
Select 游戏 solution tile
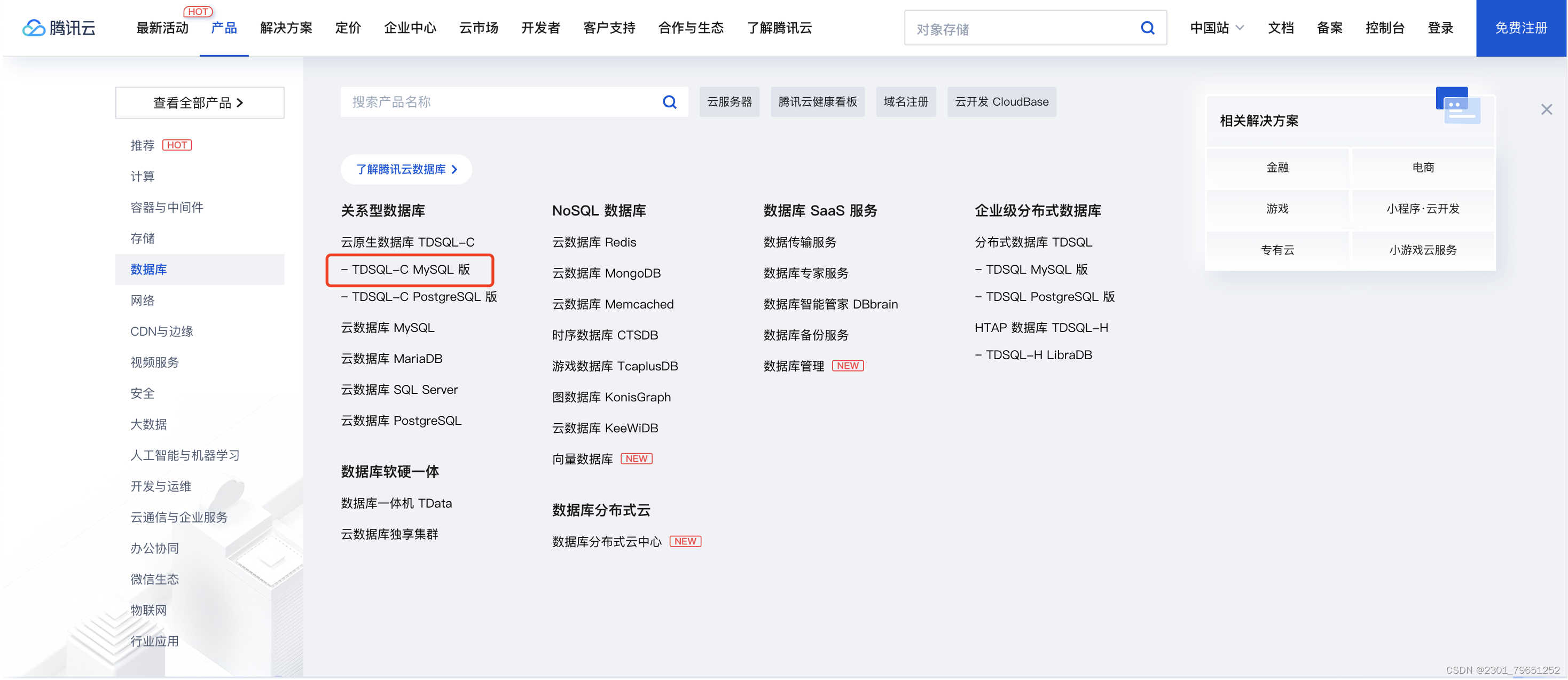(x=1277, y=209)
